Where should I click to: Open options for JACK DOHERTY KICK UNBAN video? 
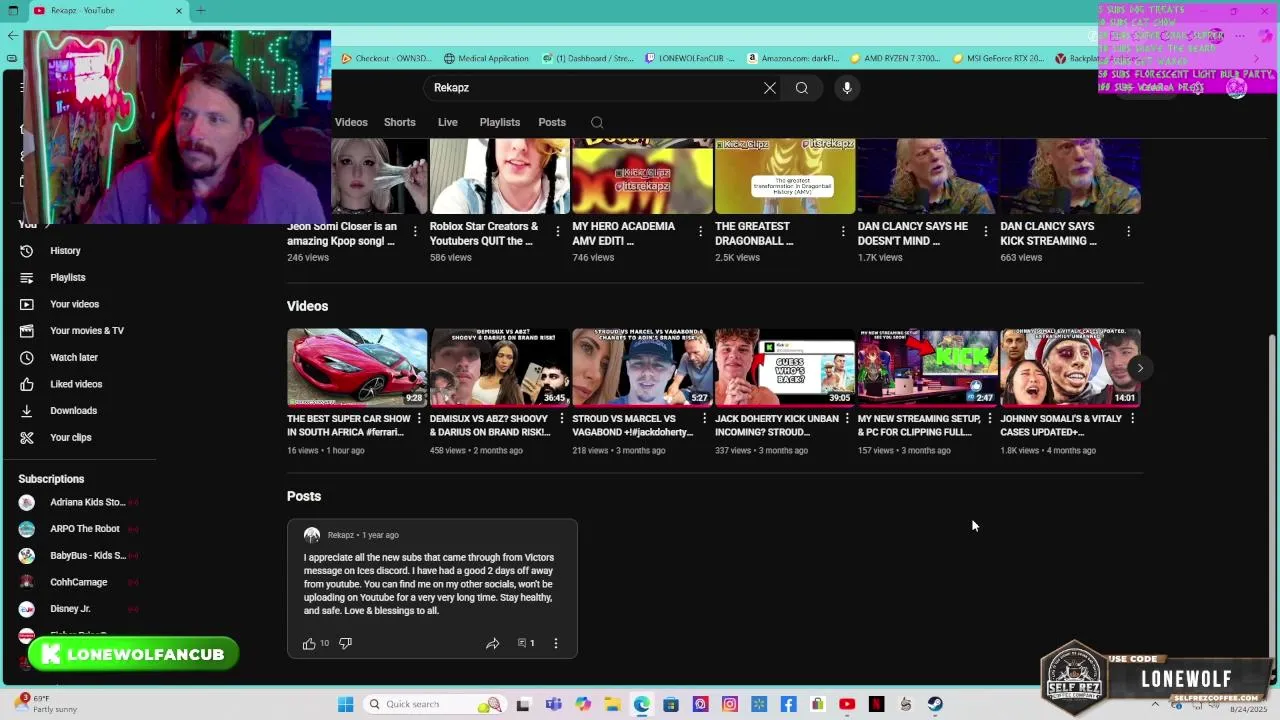(x=847, y=419)
